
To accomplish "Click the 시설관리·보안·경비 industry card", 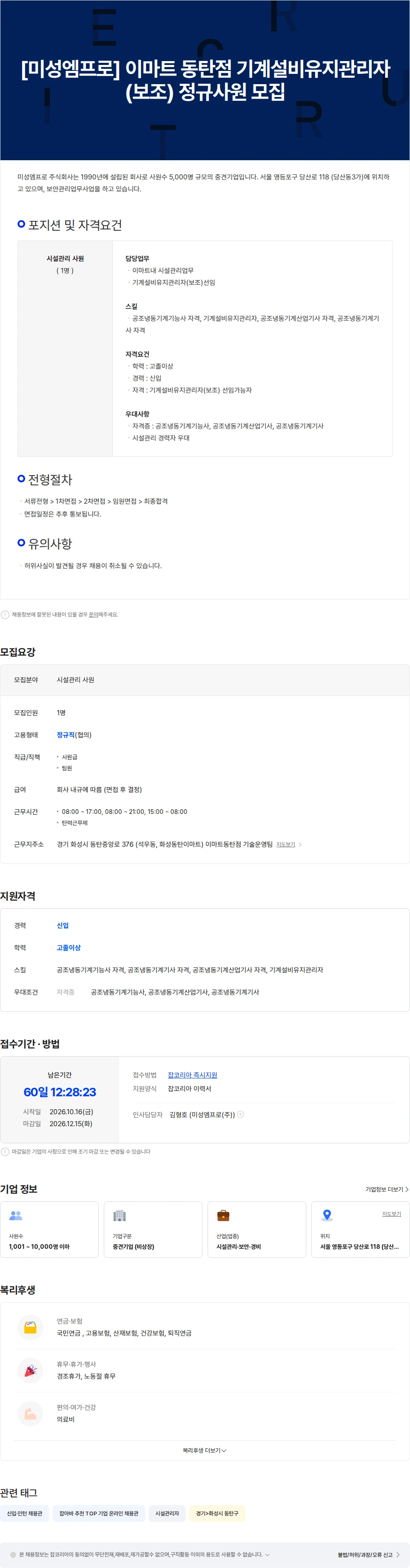I will tap(257, 1230).
